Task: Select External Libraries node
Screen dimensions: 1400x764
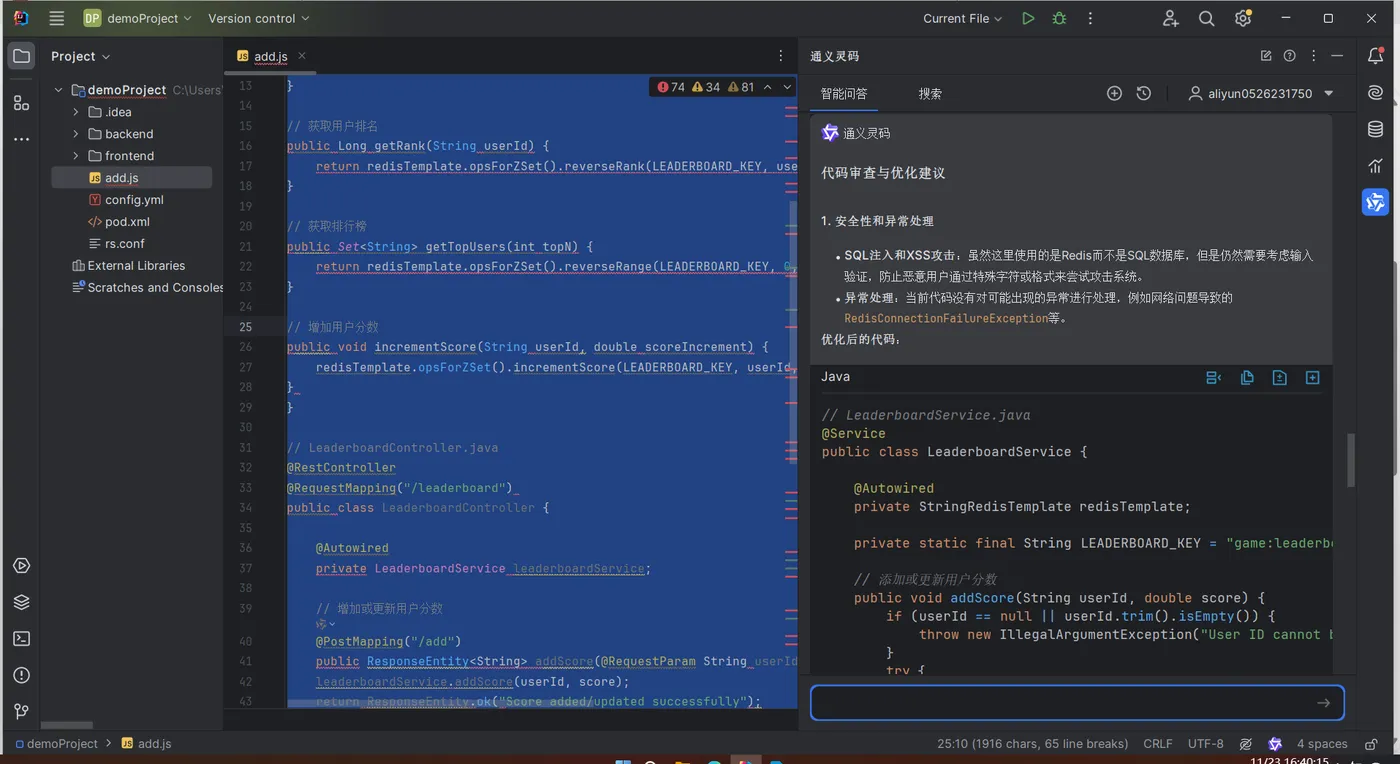Action: tap(131, 266)
